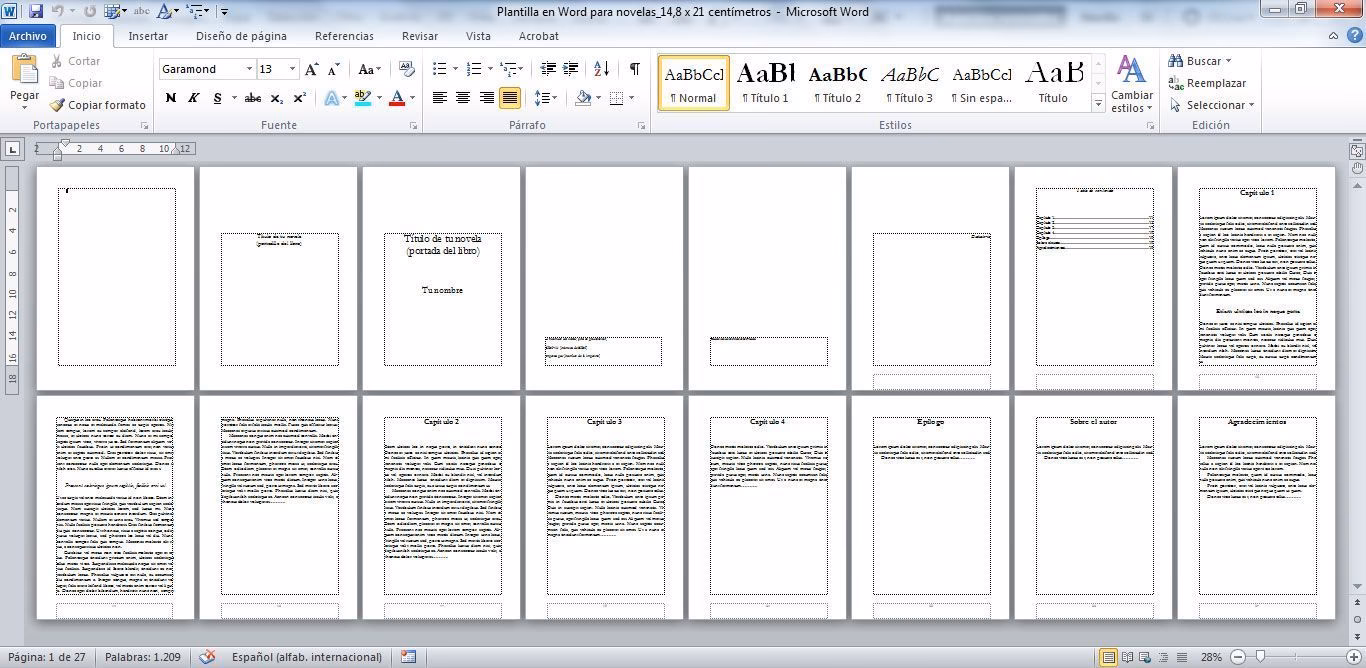Click the superscript icon
This screenshot has width=1366, height=668.
(x=300, y=97)
